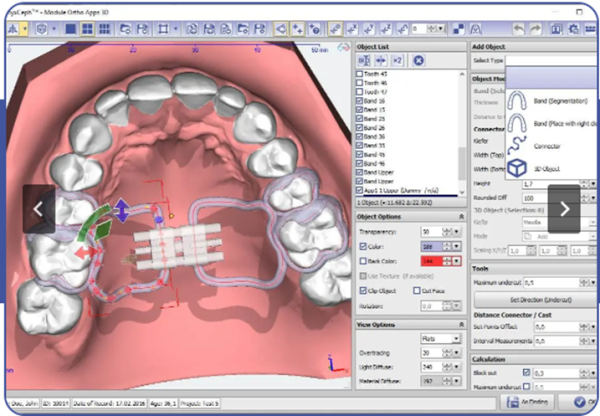Image resolution: width=600 pixels, height=416 pixels.
Task: Click the single view layout icon
Action: (70, 29)
